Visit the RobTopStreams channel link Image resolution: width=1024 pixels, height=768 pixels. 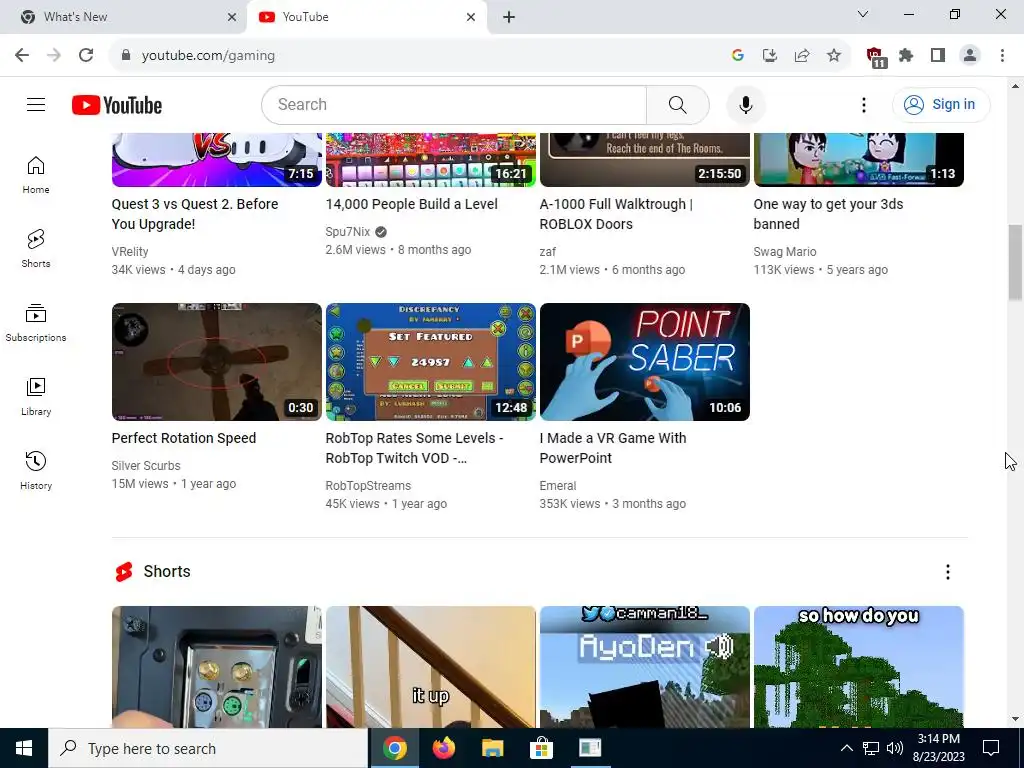point(368,486)
